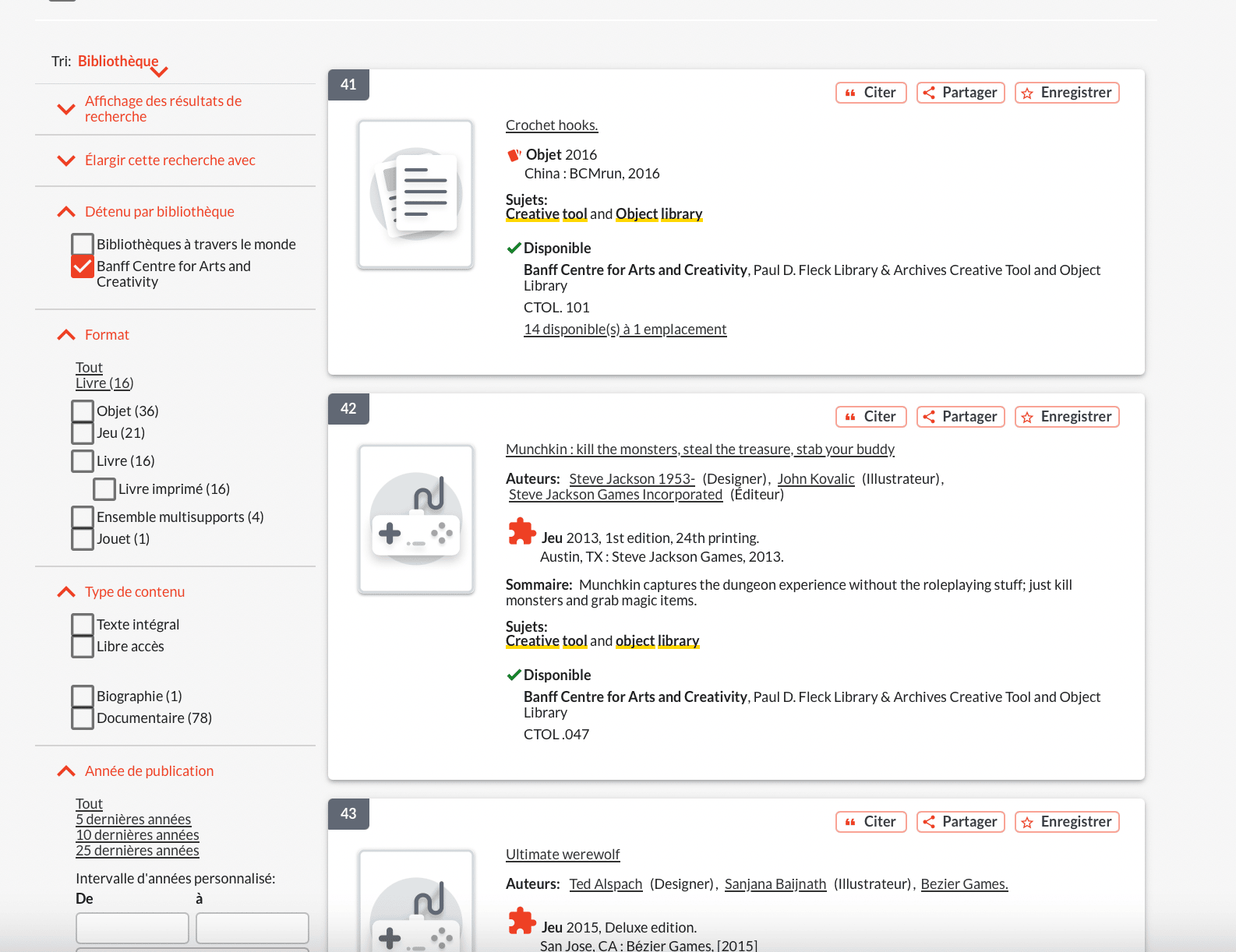1236x952 pixels.
Task: Select Tout under Année de publication
Action: click(89, 804)
